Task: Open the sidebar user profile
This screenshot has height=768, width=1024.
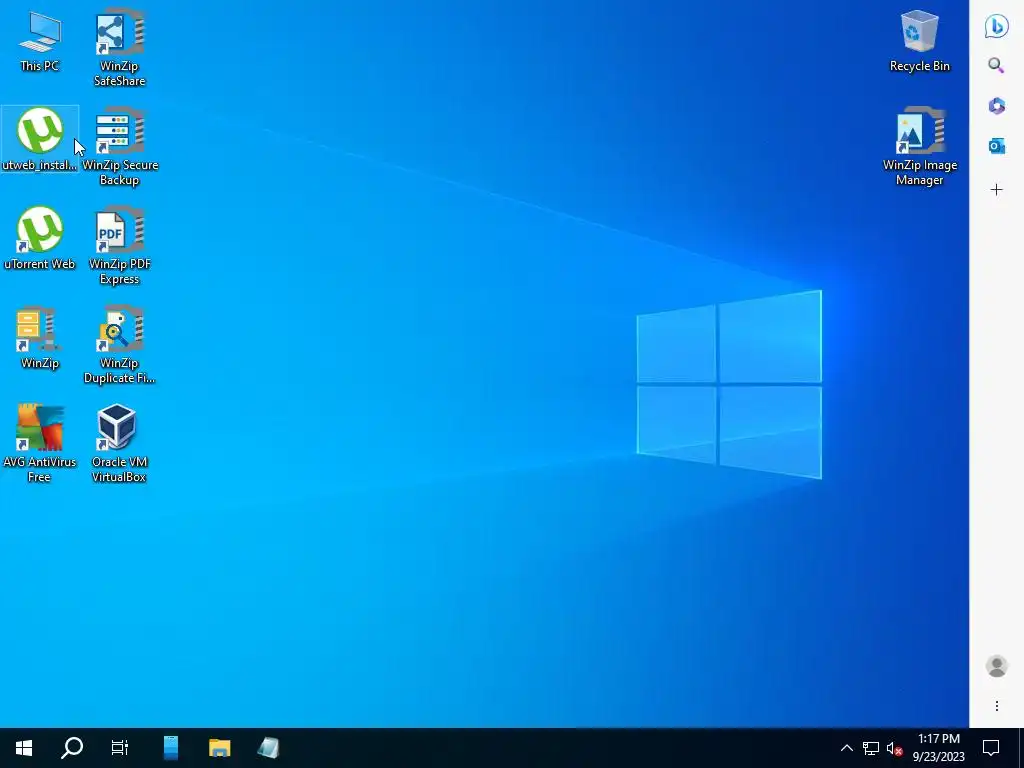Action: tap(997, 666)
